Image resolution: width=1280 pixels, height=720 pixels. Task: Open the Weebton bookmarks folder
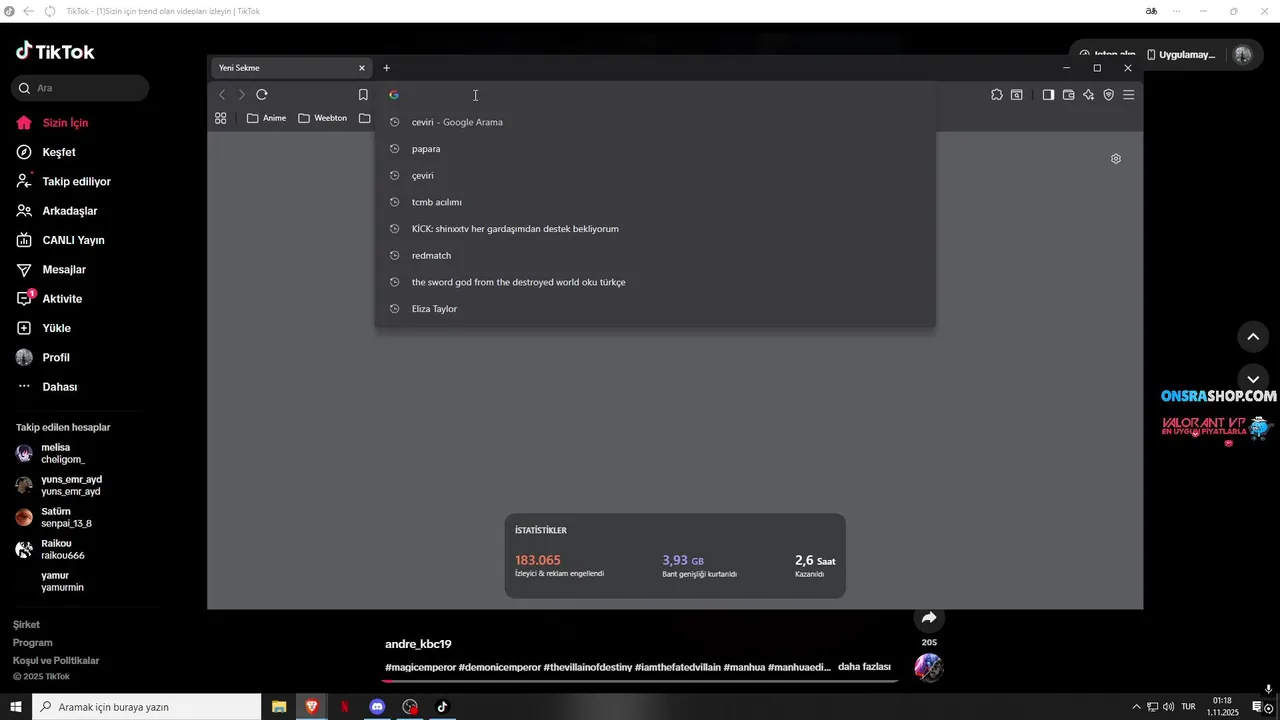click(323, 118)
